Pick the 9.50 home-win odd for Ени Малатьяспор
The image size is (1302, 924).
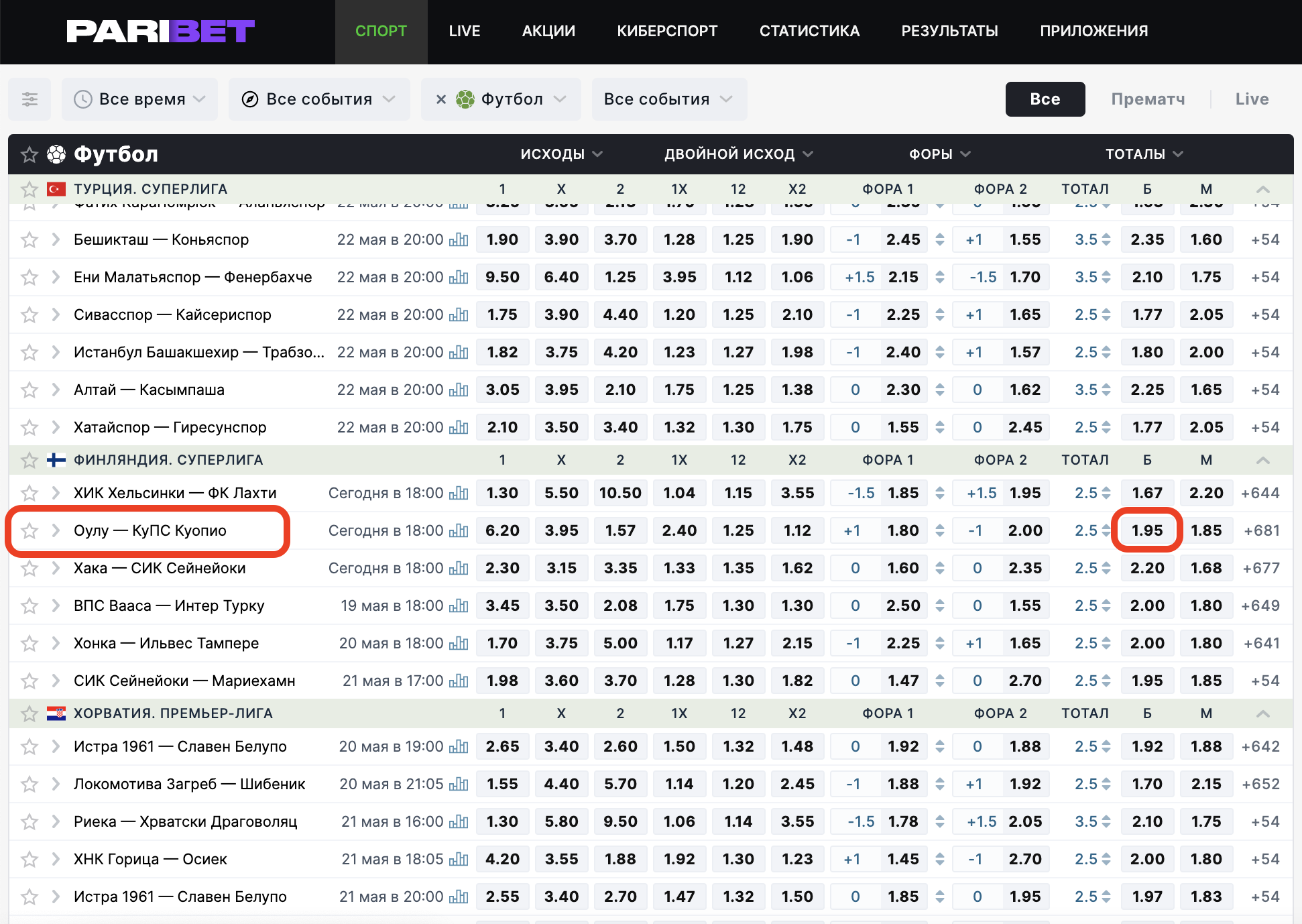click(x=502, y=277)
